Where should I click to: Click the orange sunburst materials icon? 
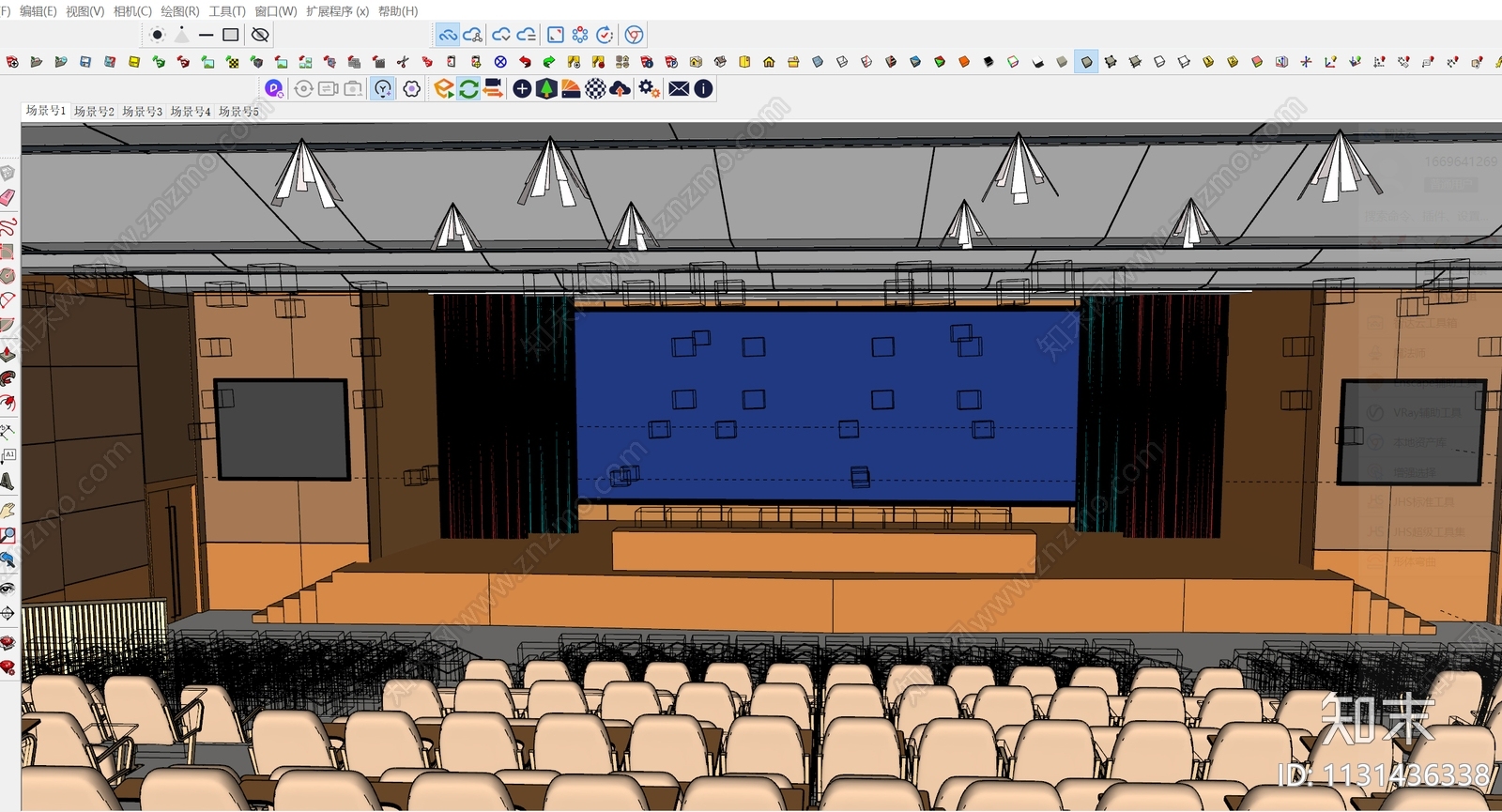pos(571,88)
